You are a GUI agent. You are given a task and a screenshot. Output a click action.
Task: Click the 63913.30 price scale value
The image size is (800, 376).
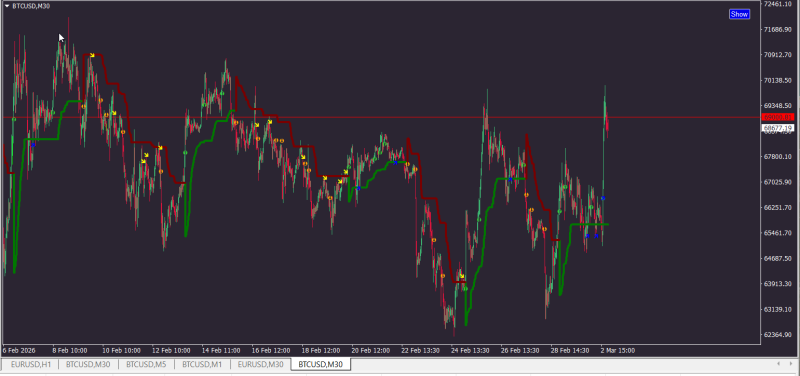click(778, 284)
